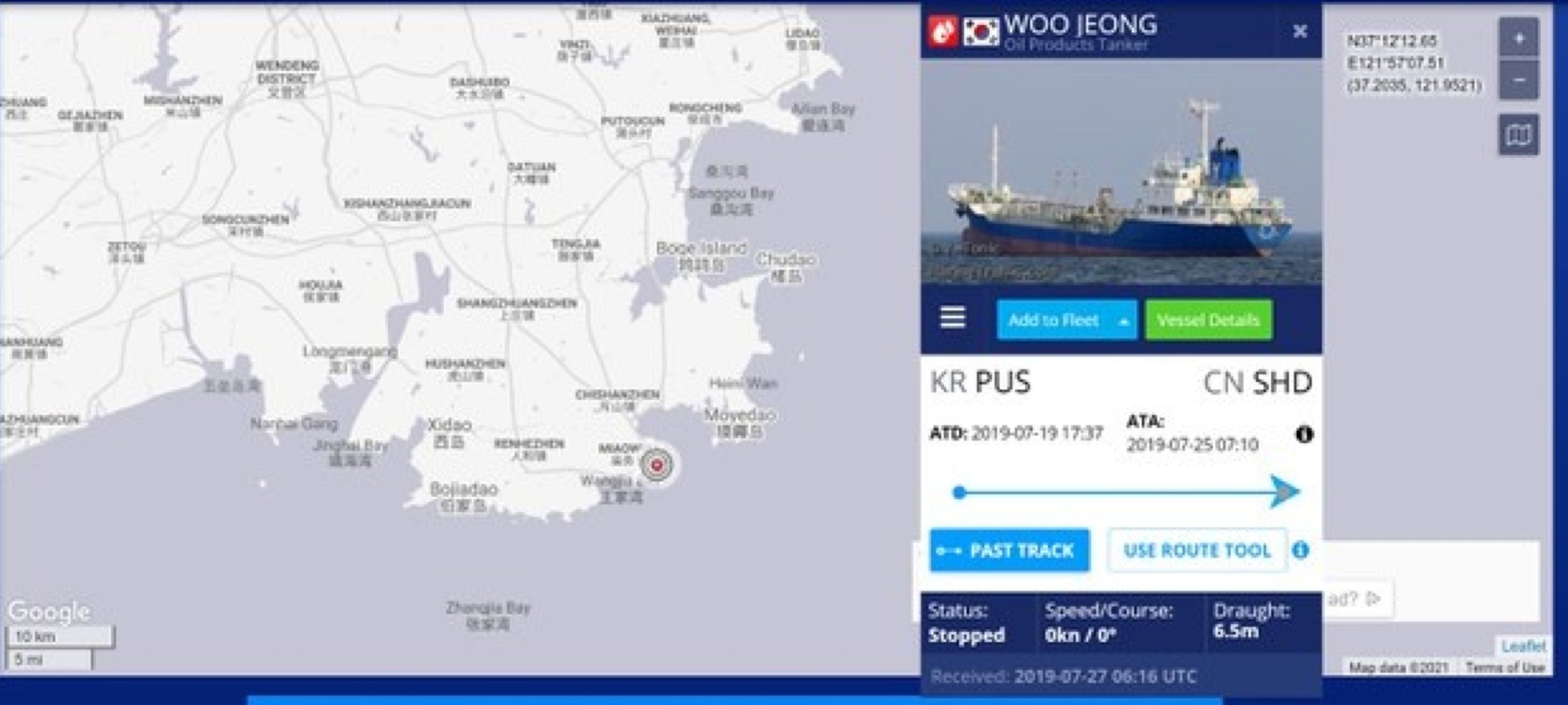This screenshot has width=1568, height=705.
Task: Click the ATA black info icon
Action: click(1304, 434)
